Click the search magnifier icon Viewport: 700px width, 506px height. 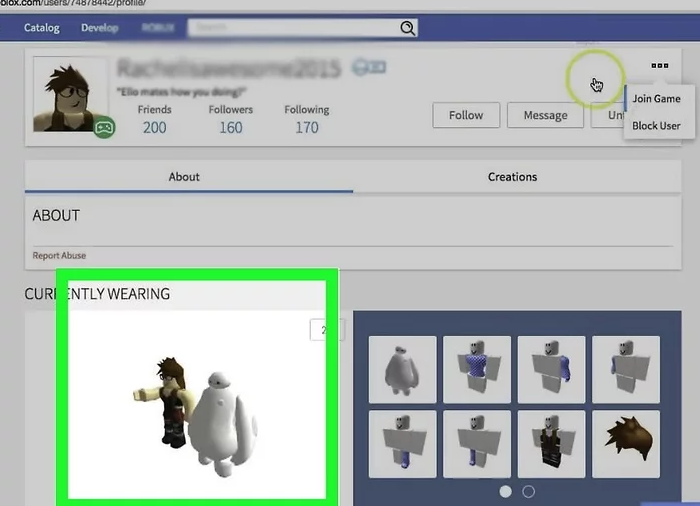407,28
